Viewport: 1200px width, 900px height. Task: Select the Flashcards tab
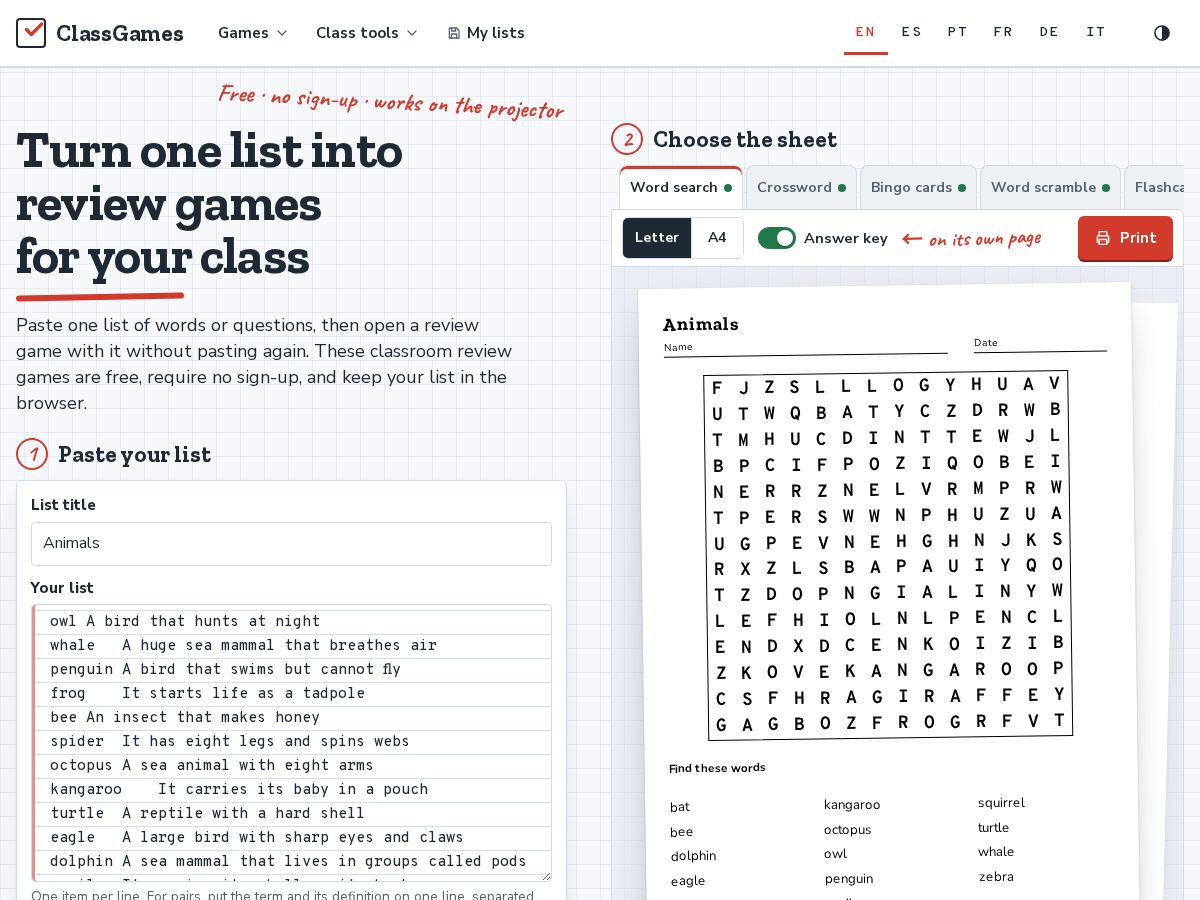click(x=1156, y=188)
